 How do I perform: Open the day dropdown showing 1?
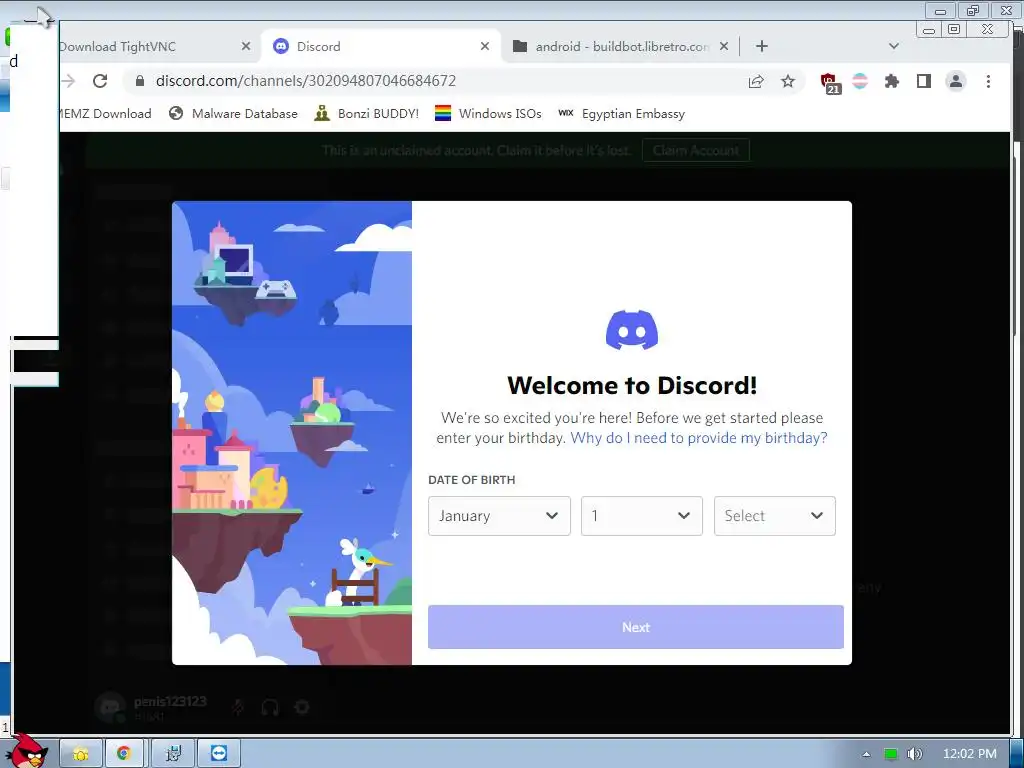click(641, 516)
